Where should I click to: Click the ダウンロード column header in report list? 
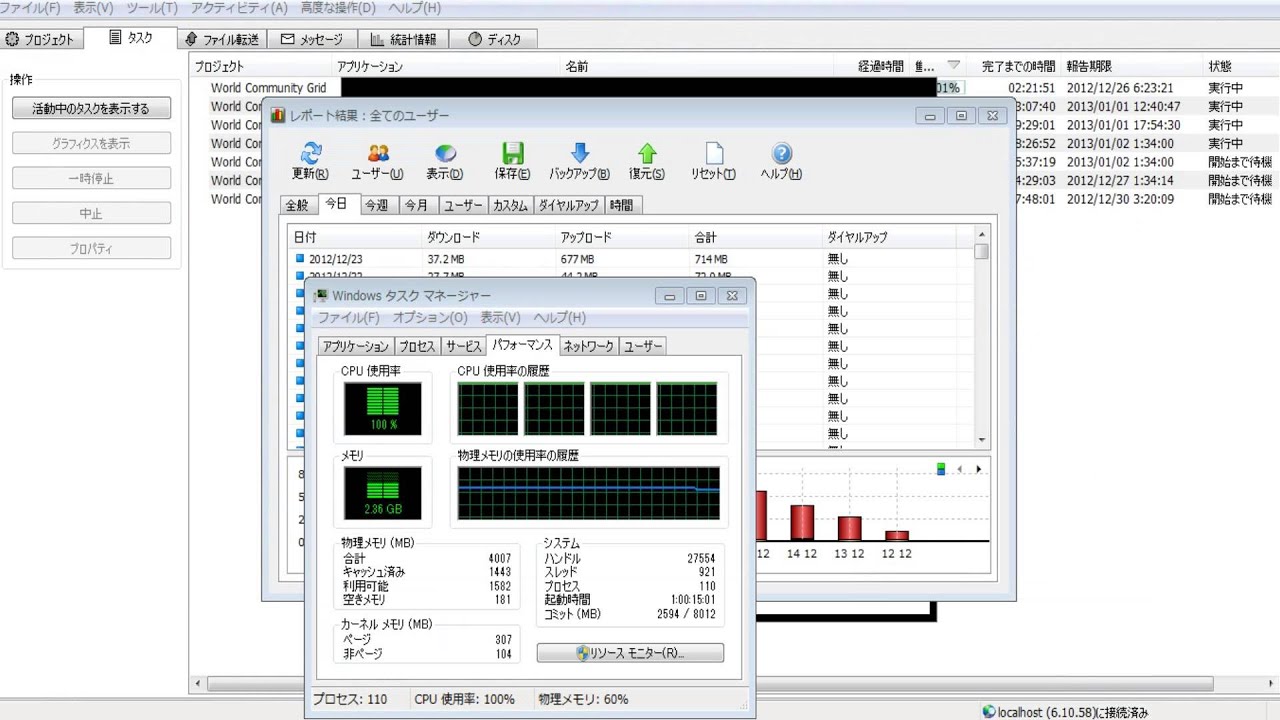click(x=488, y=238)
